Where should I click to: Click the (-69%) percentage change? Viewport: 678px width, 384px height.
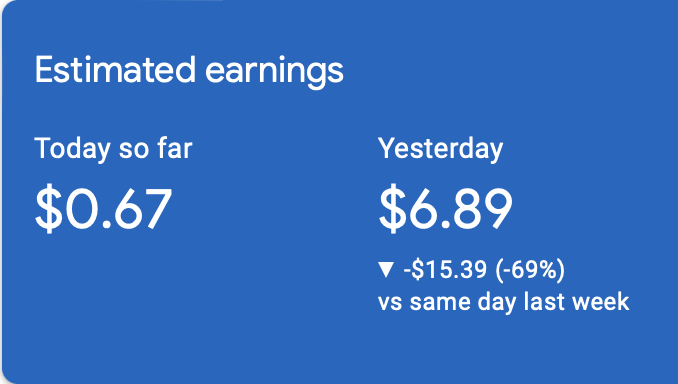(530, 270)
